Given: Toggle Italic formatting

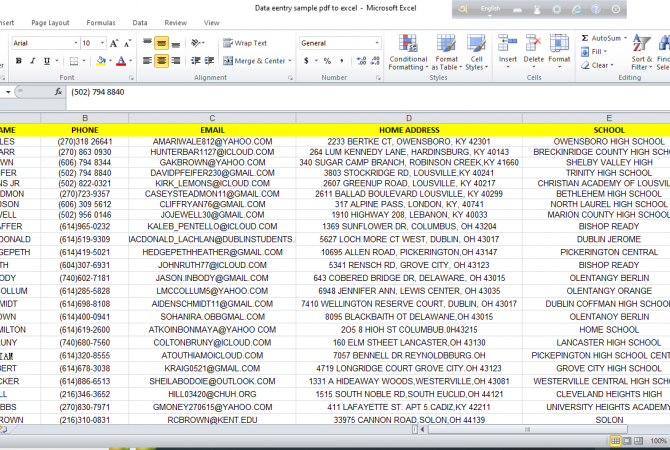Looking at the screenshot, I should click(x=32, y=61).
